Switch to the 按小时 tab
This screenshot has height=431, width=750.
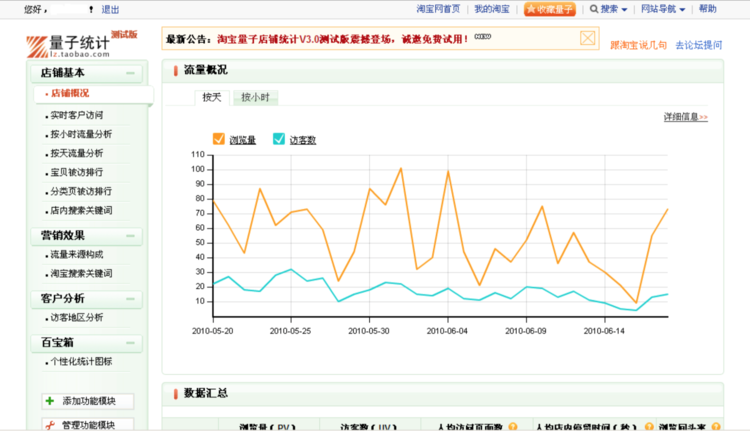click(255, 98)
